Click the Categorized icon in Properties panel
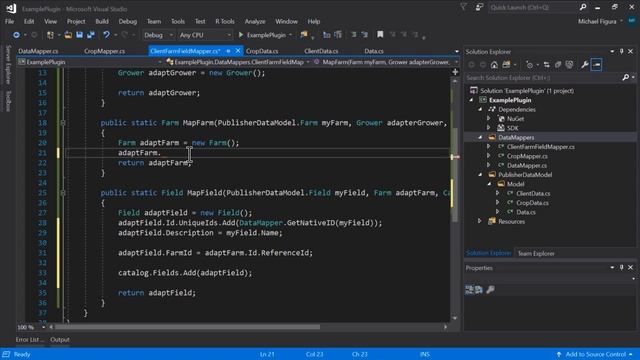This screenshot has height=360, width=640. coord(469,289)
